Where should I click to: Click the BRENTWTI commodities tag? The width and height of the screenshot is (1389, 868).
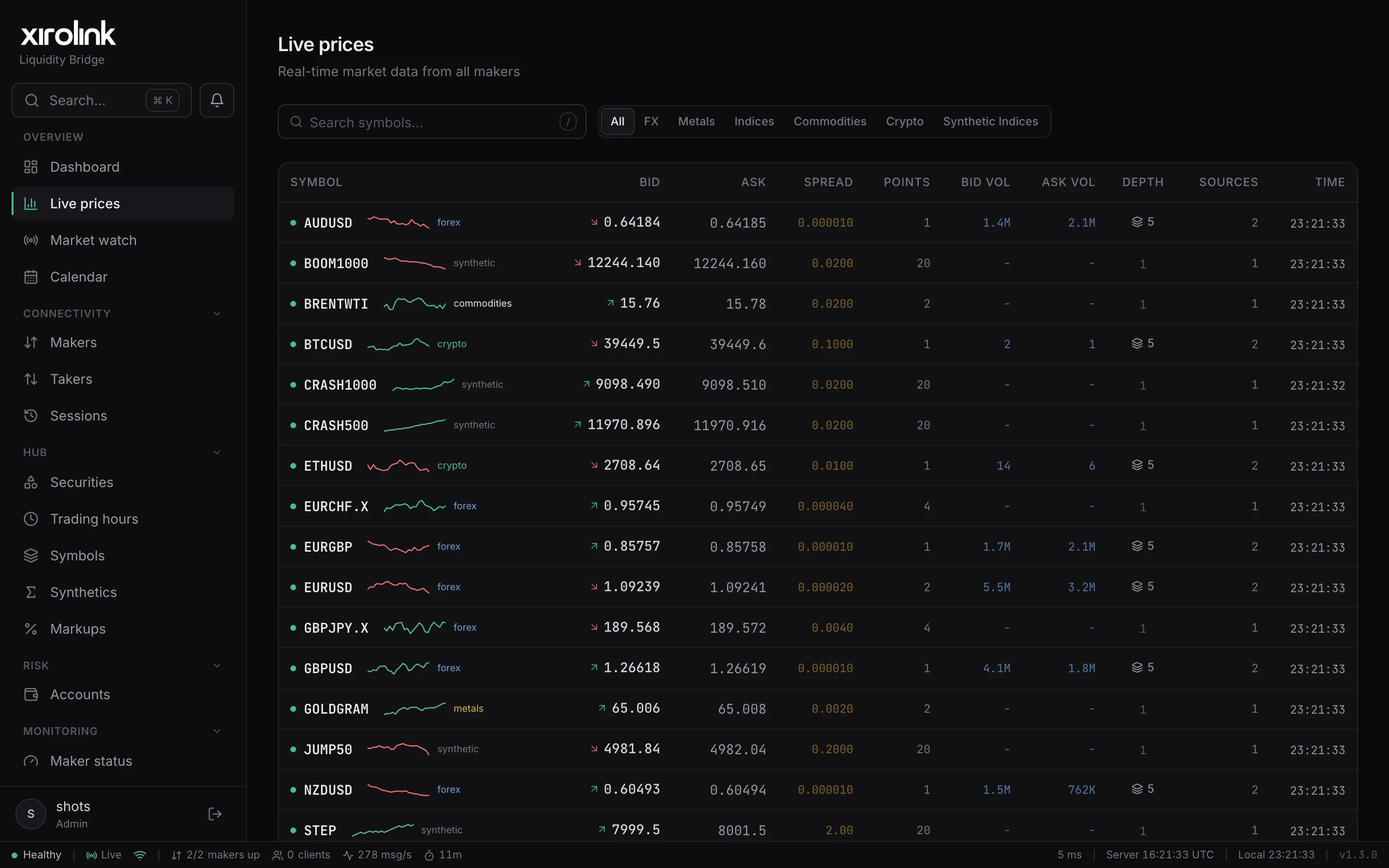coord(482,303)
